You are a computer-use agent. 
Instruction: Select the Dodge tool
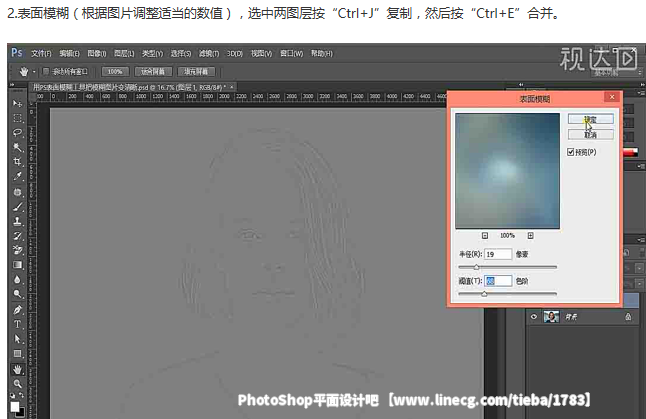pos(17,294)
